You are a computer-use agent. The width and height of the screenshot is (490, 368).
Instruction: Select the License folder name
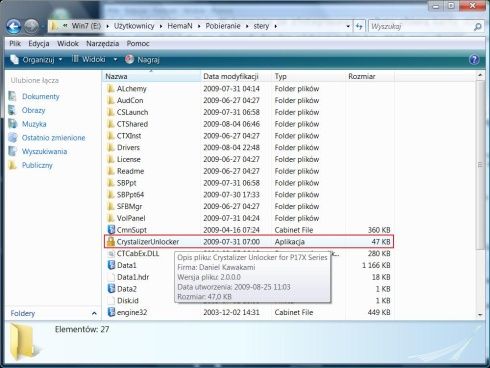129,159
